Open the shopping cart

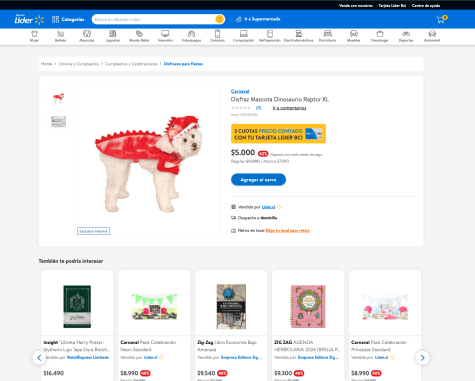click(x=441, y=19)
